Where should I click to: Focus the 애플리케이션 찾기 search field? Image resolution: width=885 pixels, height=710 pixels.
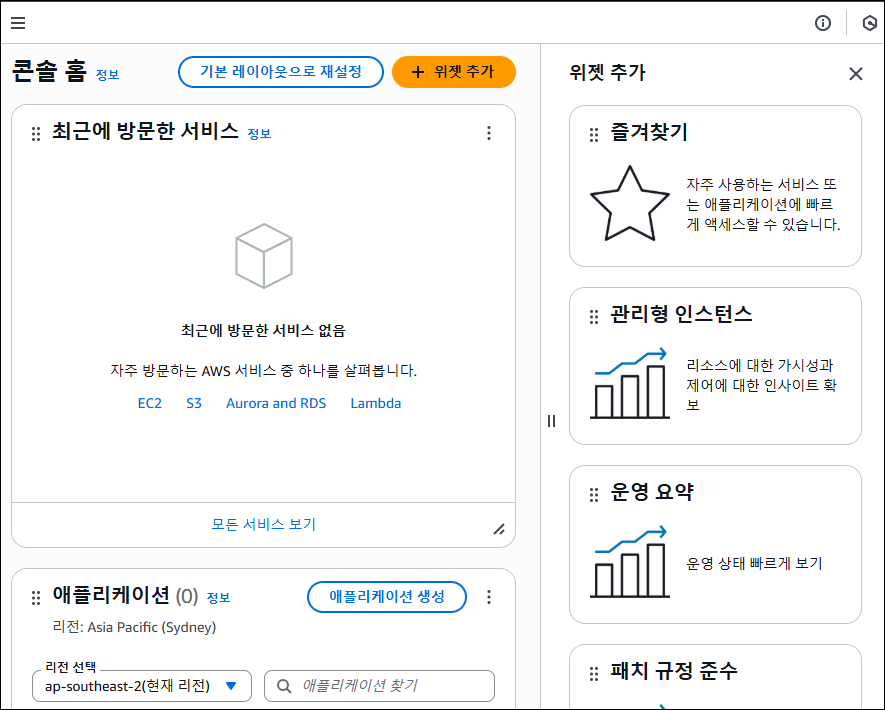(x=379, y=686)
